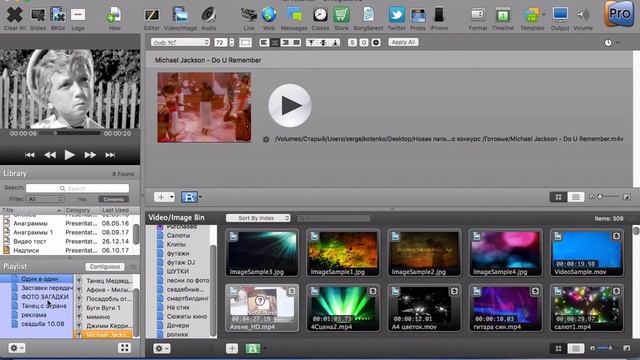
Task: Skip to previous in the preview transport
Action: [x=30, y=155]
